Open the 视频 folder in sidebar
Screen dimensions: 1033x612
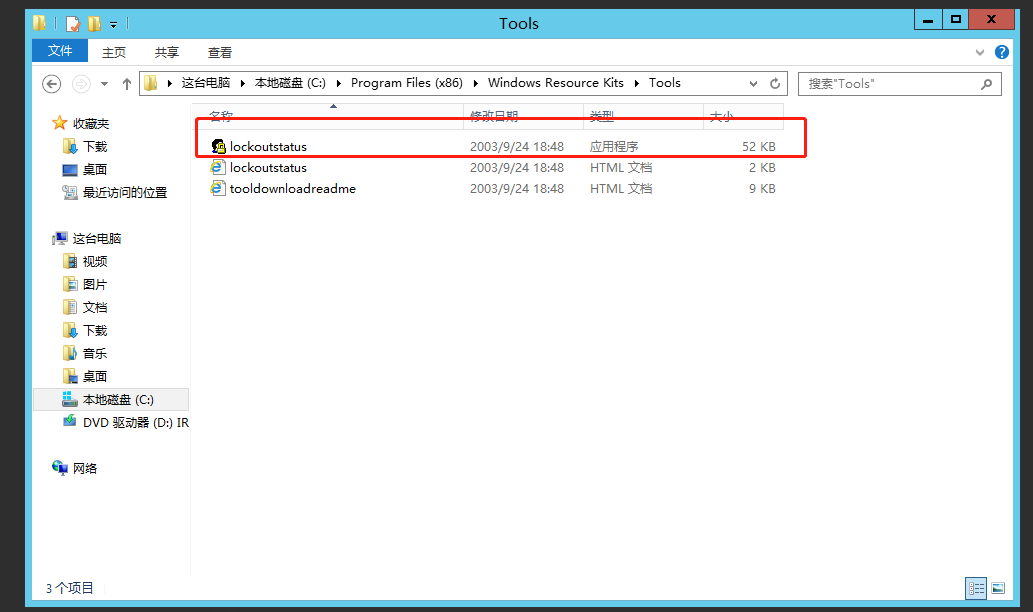95,262
